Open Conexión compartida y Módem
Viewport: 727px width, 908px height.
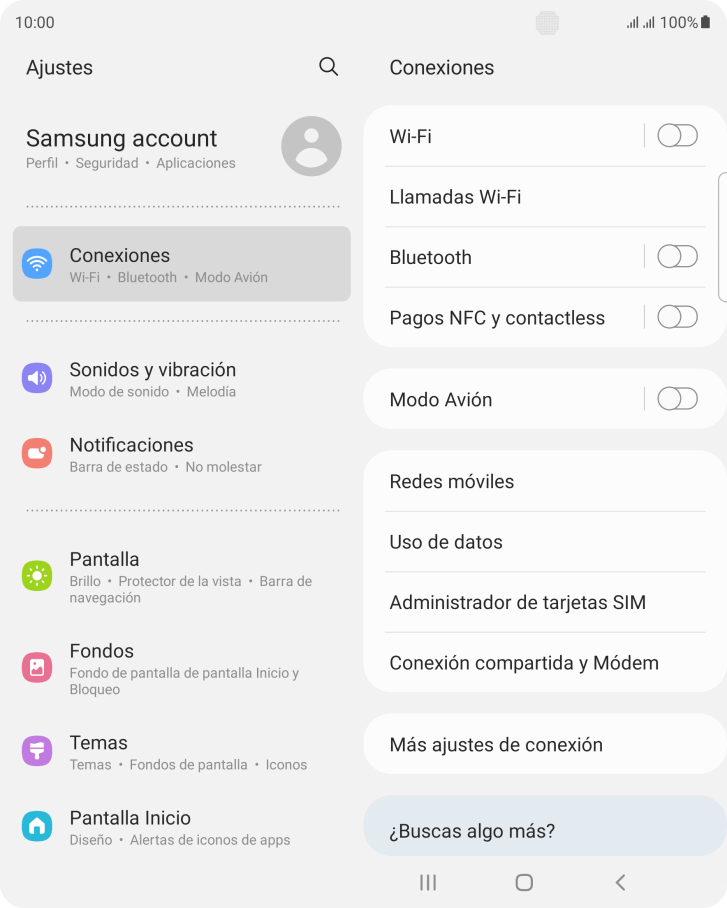click(545, 662)
